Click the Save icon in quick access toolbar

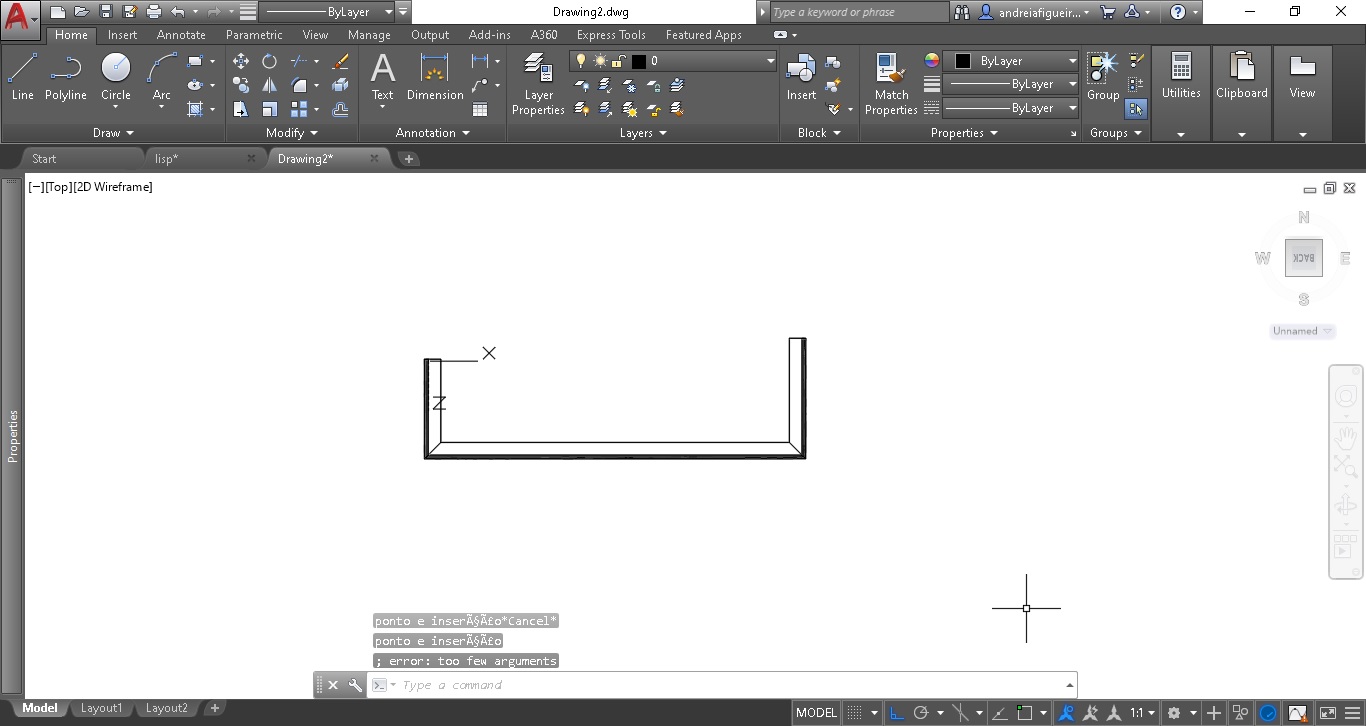point(106,12)
